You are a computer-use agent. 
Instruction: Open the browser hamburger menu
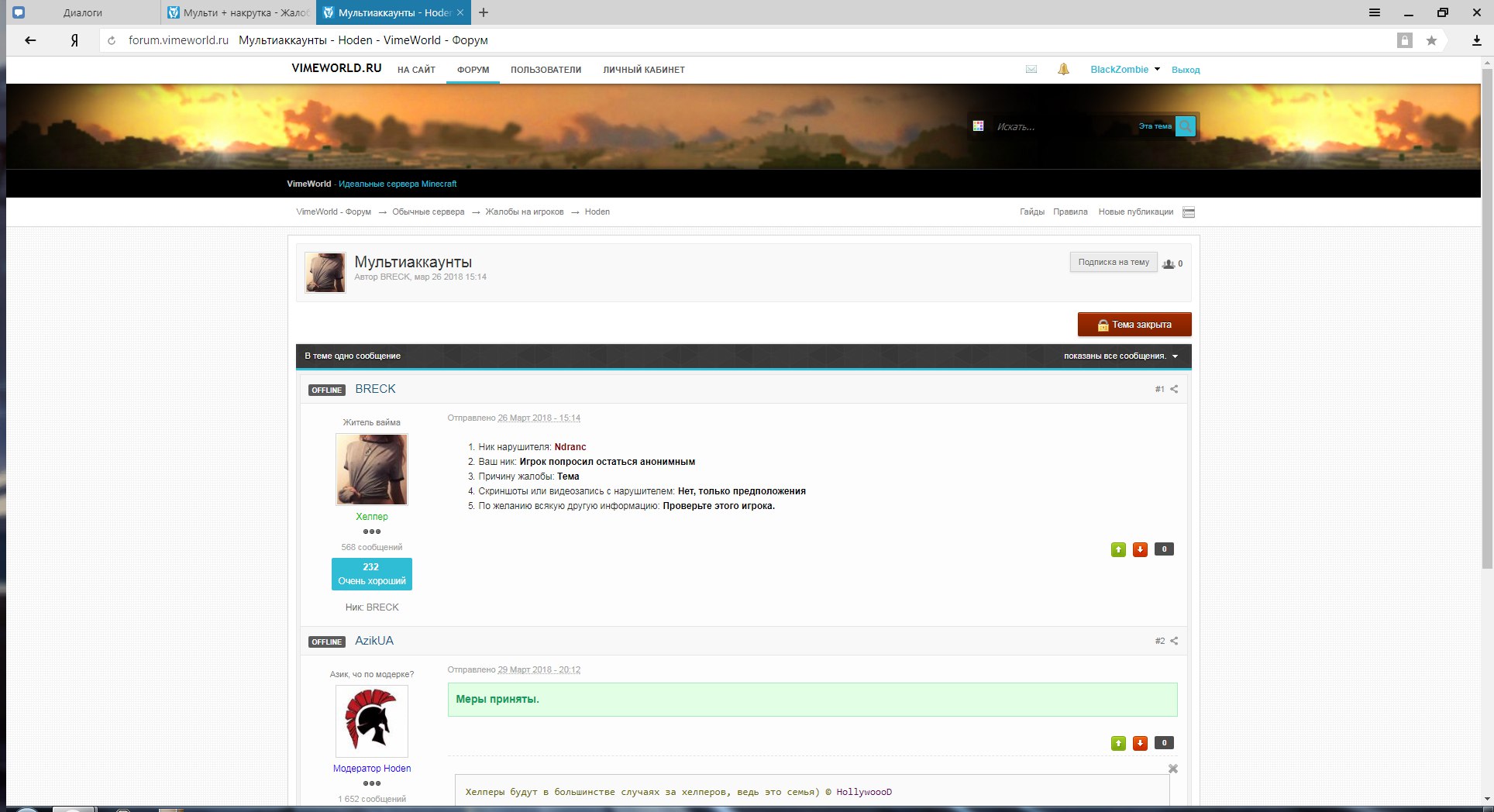point(1375,12)
